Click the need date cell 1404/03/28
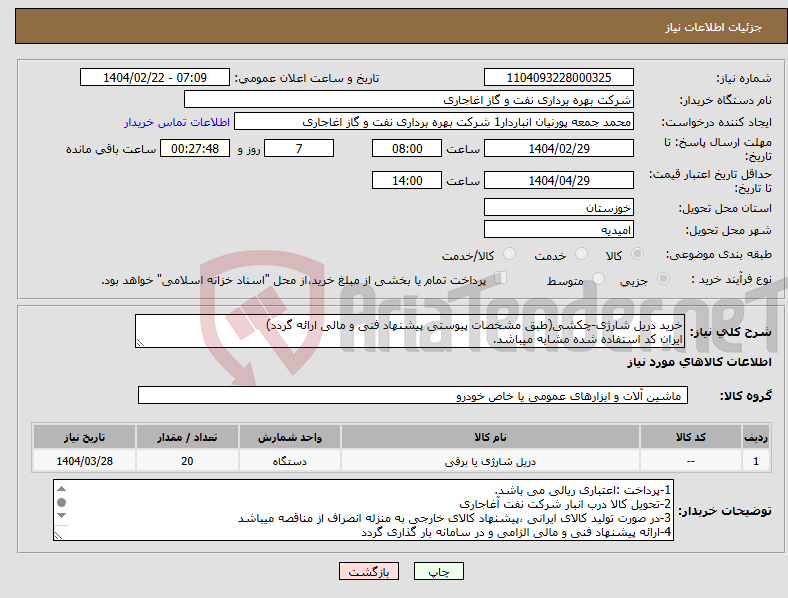The image size is (788, 598). pyautogui.click(x=84, y=461)
